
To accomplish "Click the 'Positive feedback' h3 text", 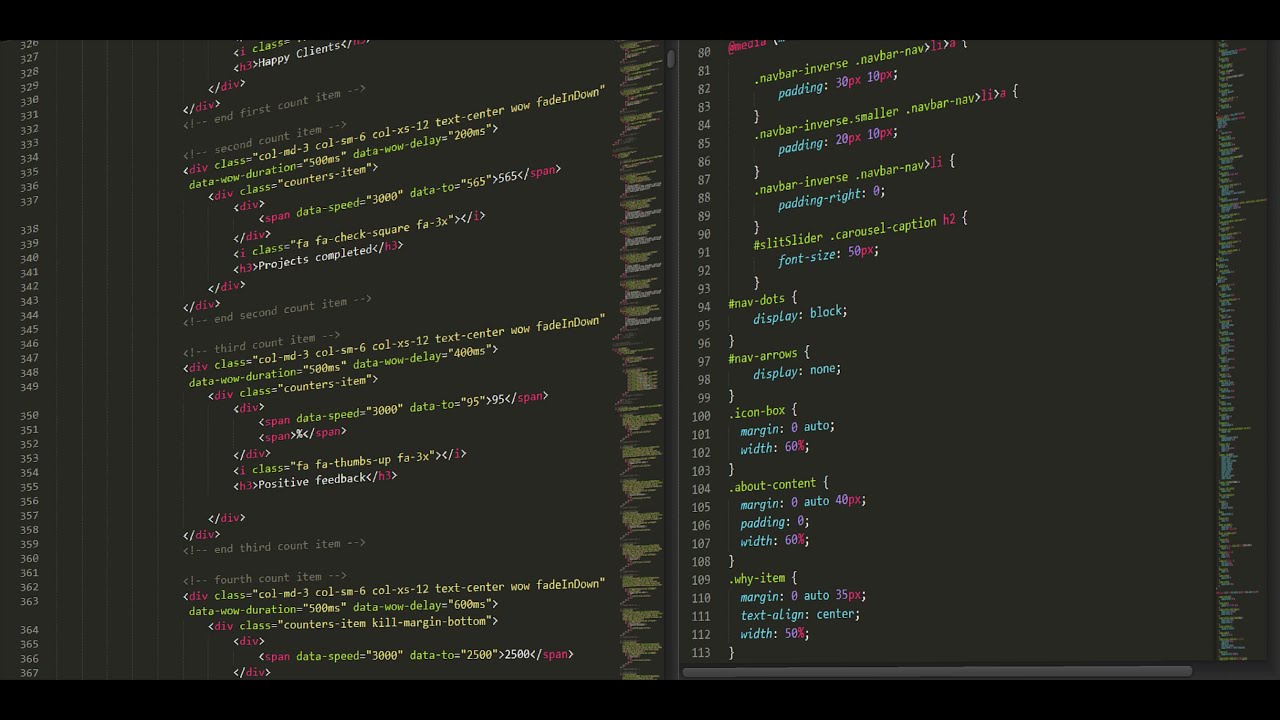I will [312, 481].
